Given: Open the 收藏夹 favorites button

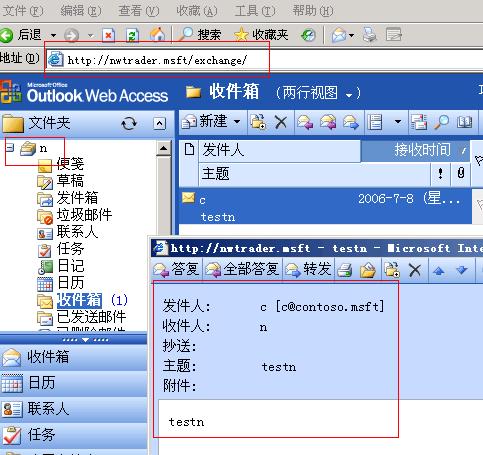Looking at the screenshot, I should [261, 35].
